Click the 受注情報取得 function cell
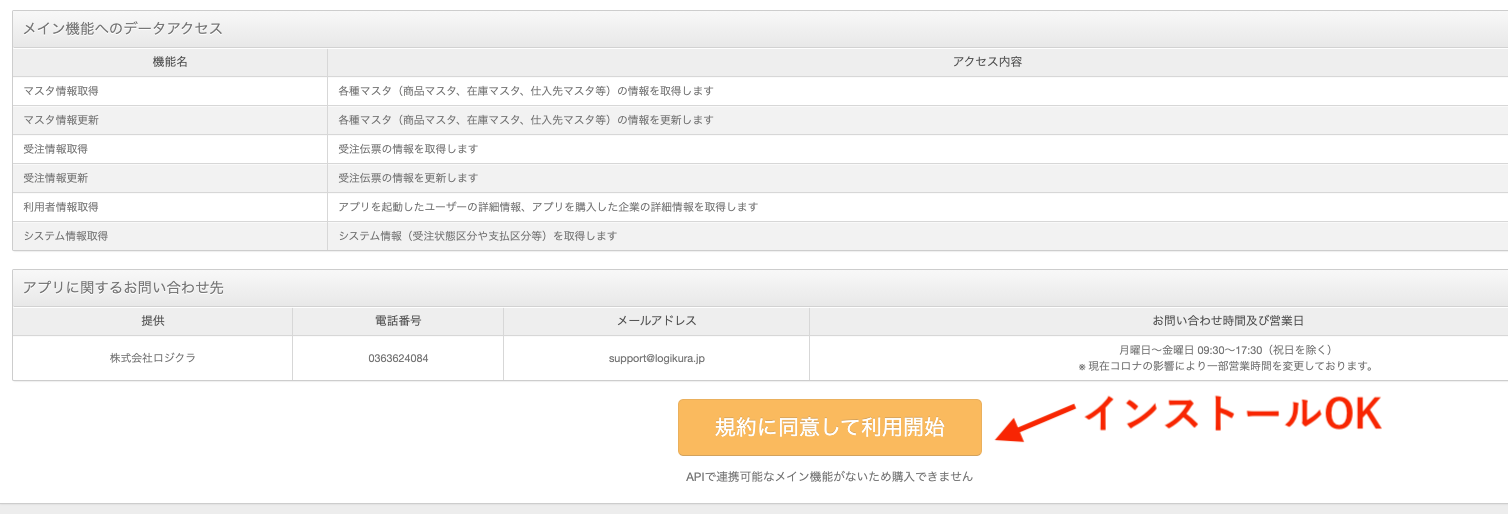 (x=56, y=149)
